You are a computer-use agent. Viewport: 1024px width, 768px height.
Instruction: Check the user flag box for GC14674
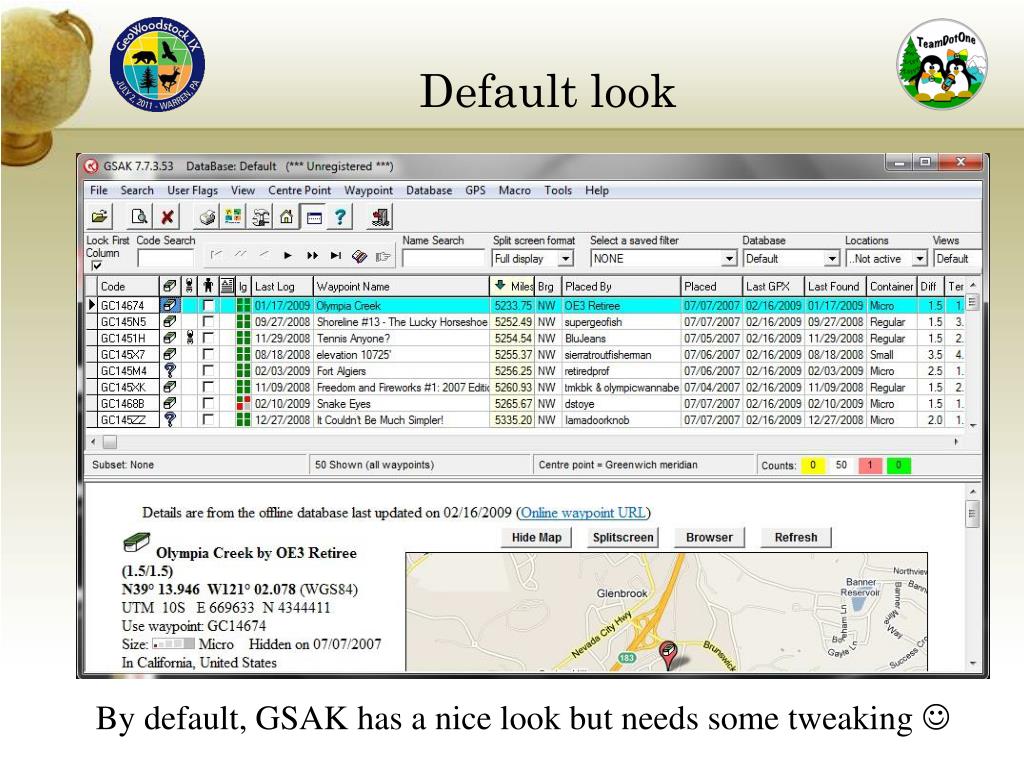208,305
